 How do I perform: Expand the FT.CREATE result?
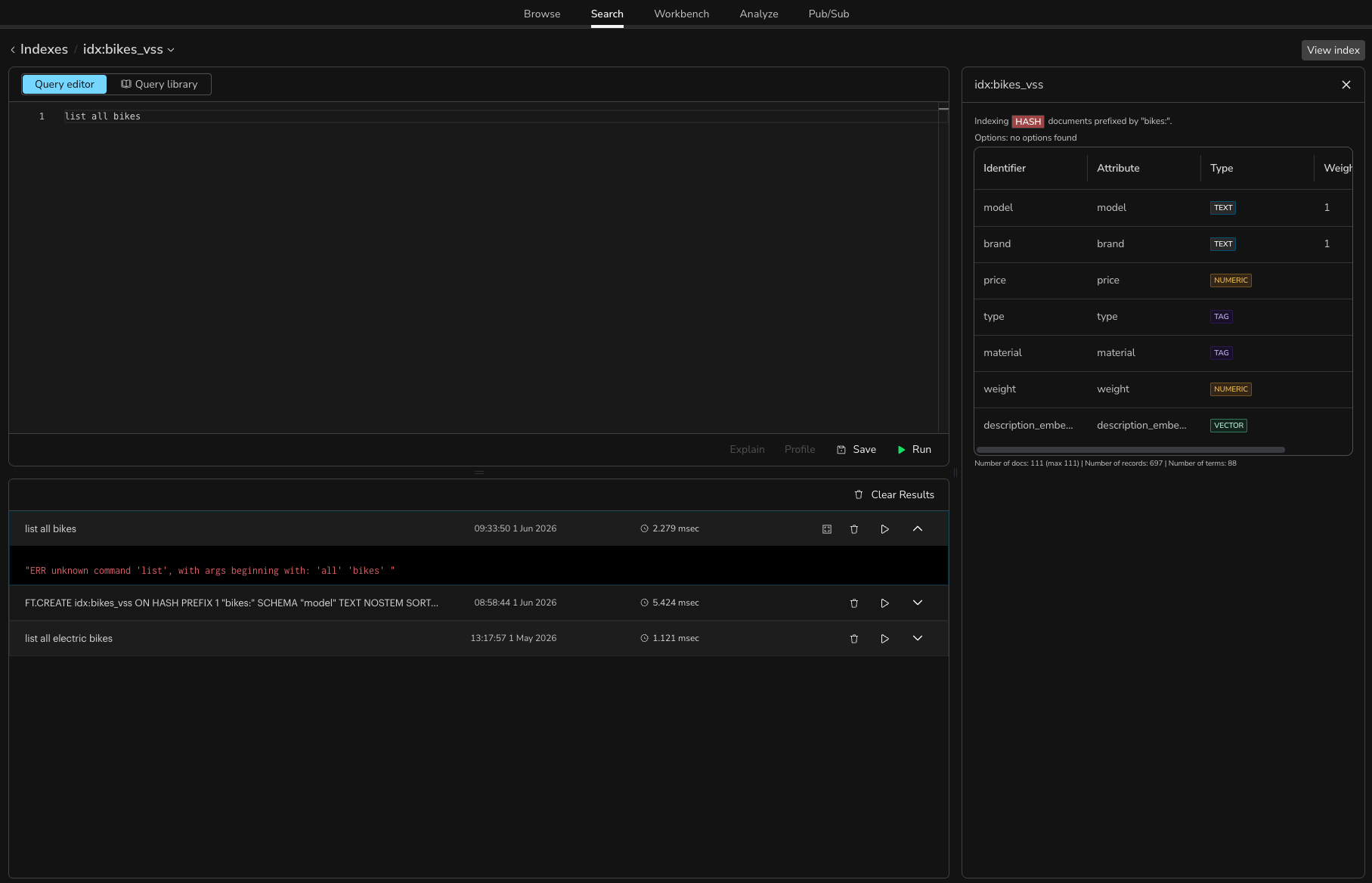[918, 603]
